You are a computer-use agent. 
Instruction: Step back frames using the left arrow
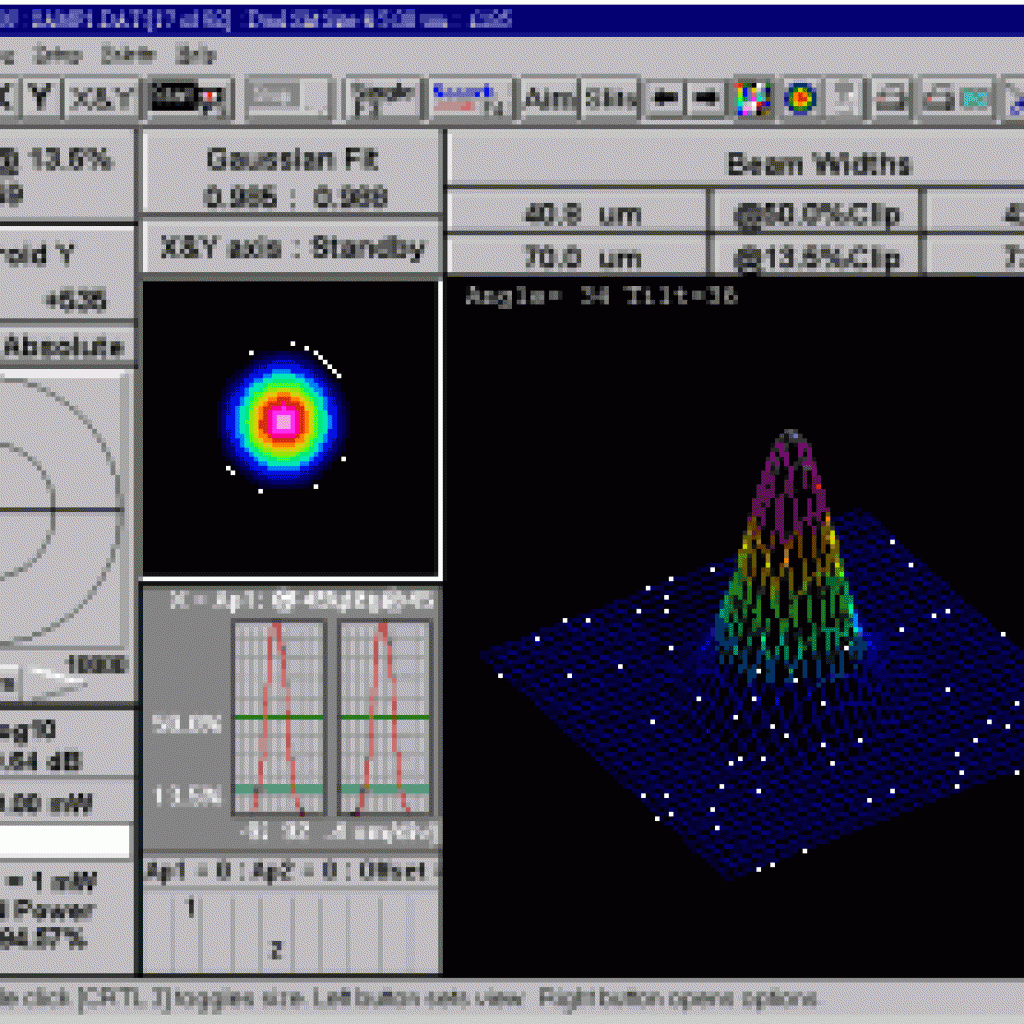click(x=664, y=97)
